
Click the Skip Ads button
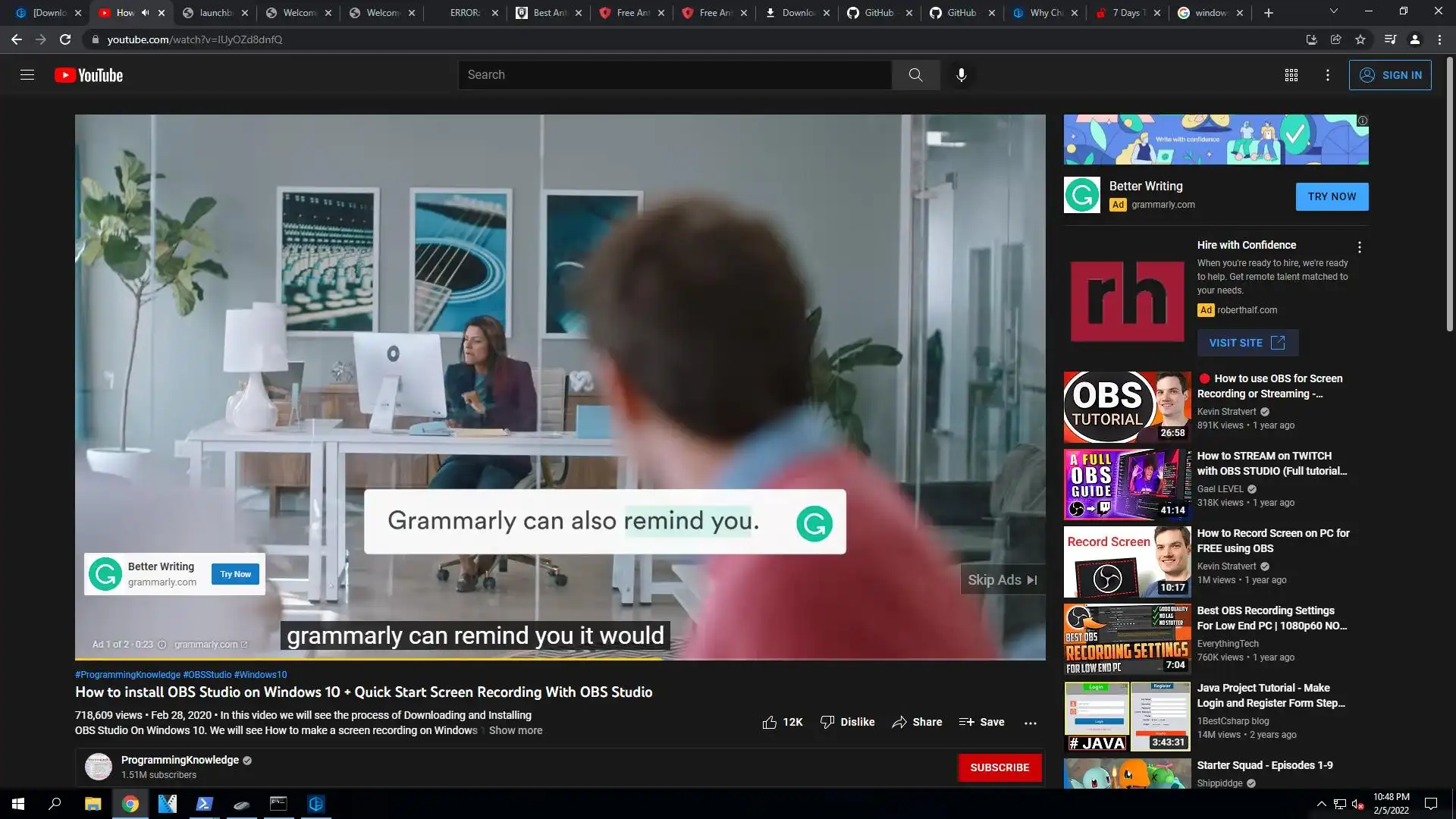(1002, 580)
